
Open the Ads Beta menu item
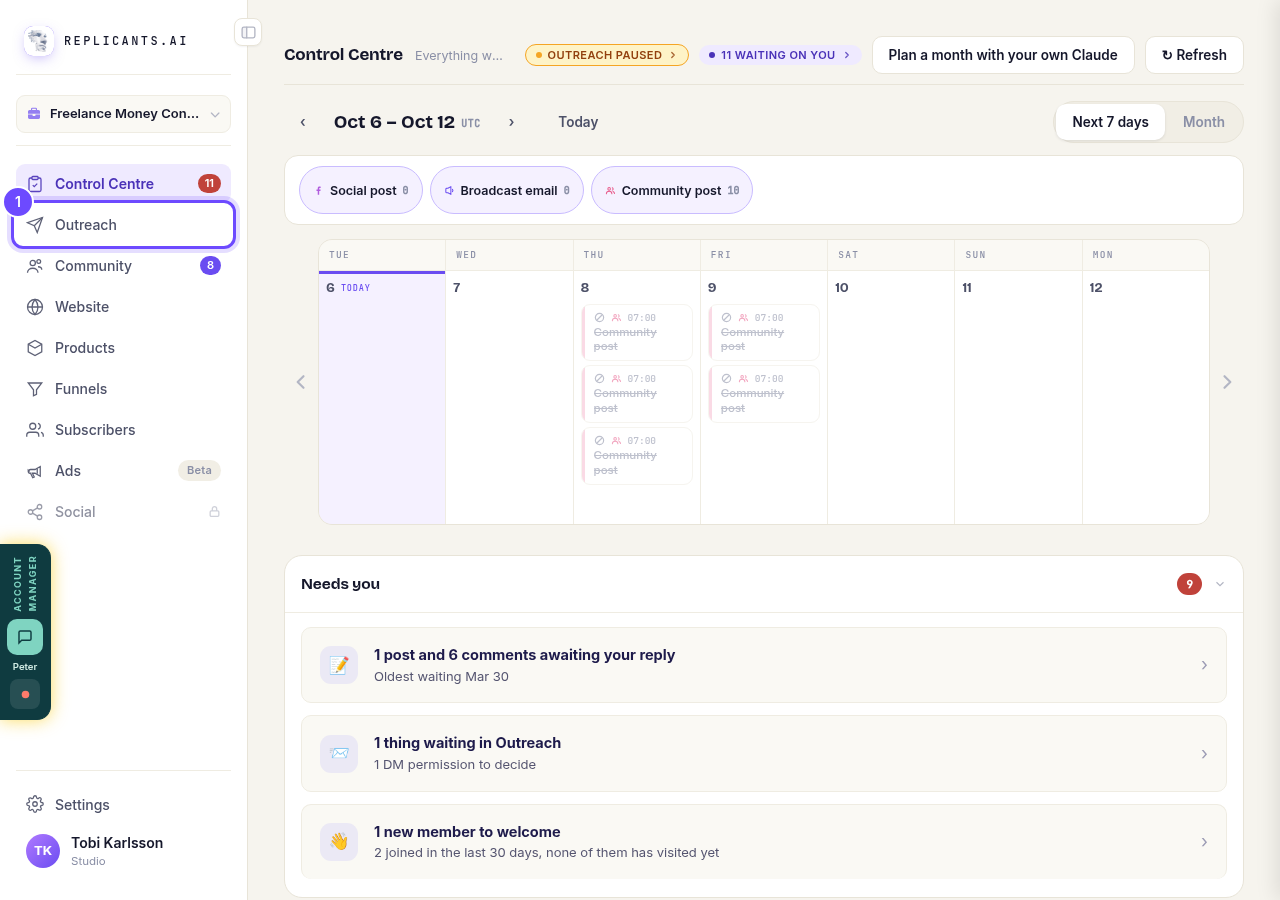pyautogui.click(x=124, y=471)
